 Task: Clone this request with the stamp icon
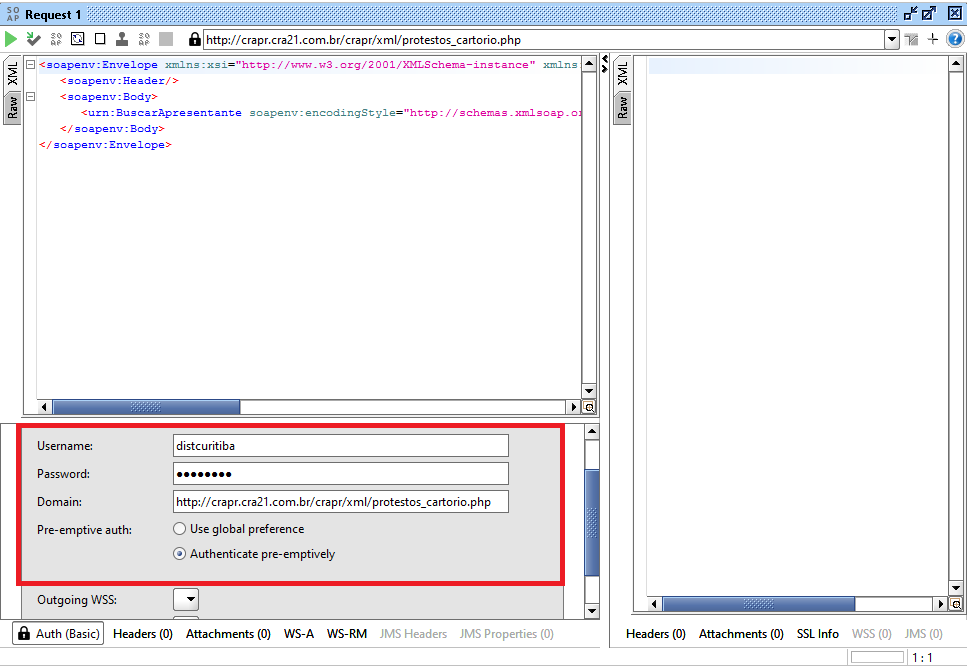click(x=122, y=39)
